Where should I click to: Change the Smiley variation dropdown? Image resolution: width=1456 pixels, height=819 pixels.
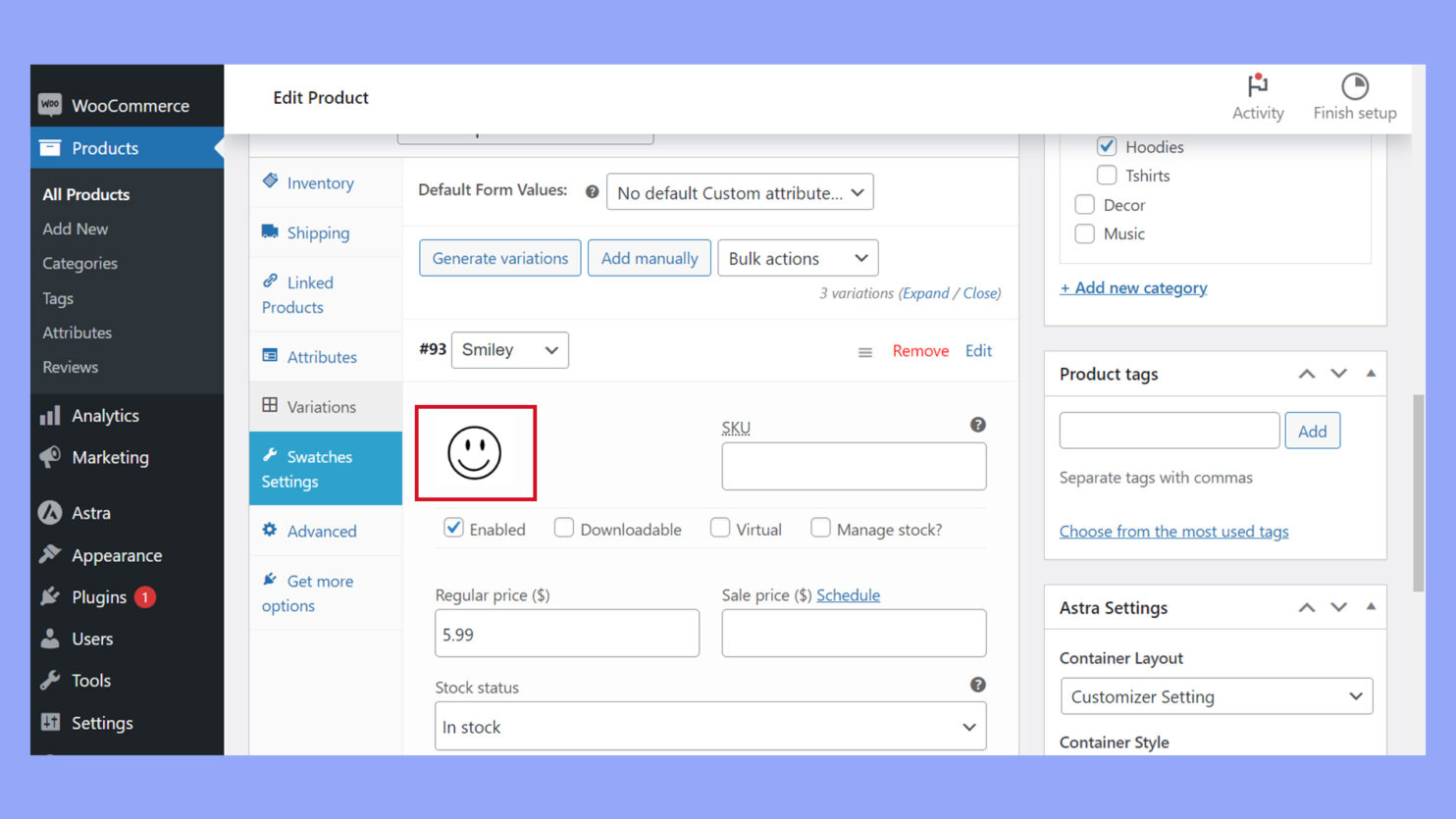tap(509, 349)
